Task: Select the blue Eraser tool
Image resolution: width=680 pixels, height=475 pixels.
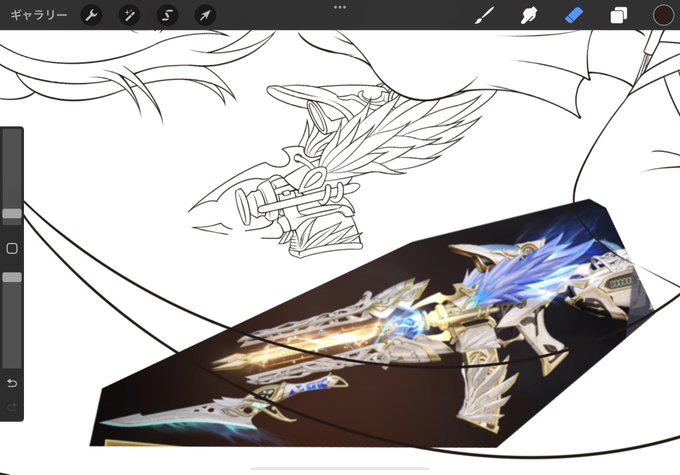Action: pyautogui.click(x=574, y=16)
